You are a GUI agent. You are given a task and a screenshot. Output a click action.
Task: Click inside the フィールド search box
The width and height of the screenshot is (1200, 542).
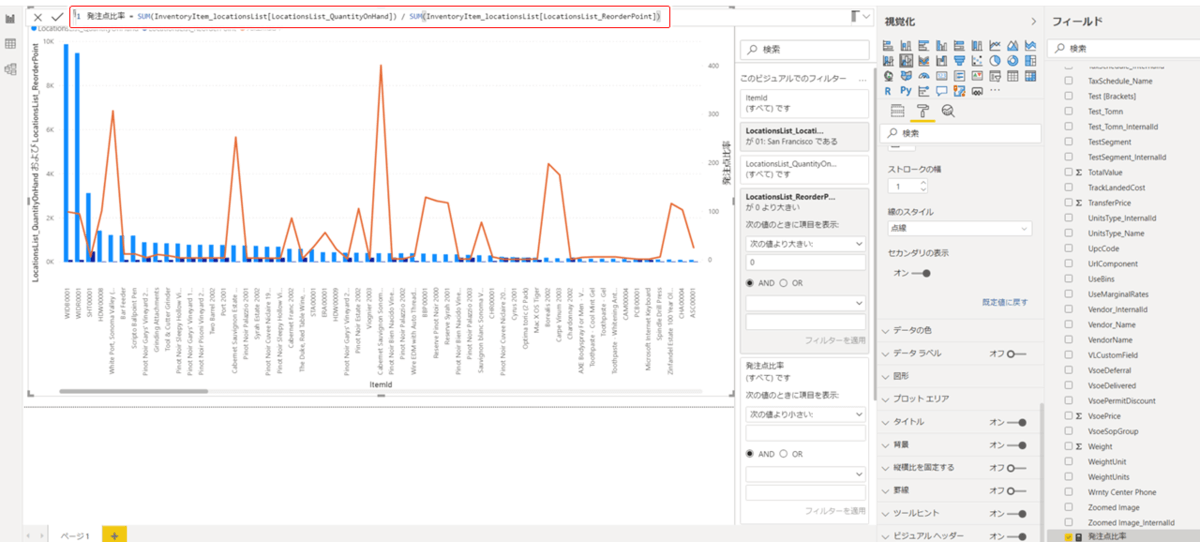(1120, 48)
